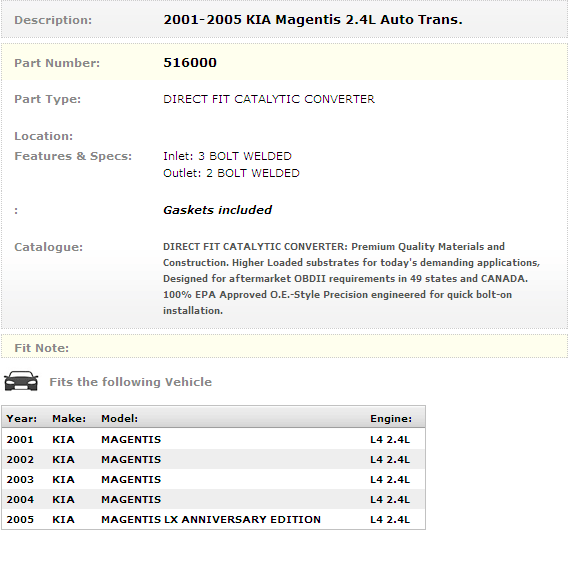
Task: Click the Year column header
Action: [x=21, y=418]
